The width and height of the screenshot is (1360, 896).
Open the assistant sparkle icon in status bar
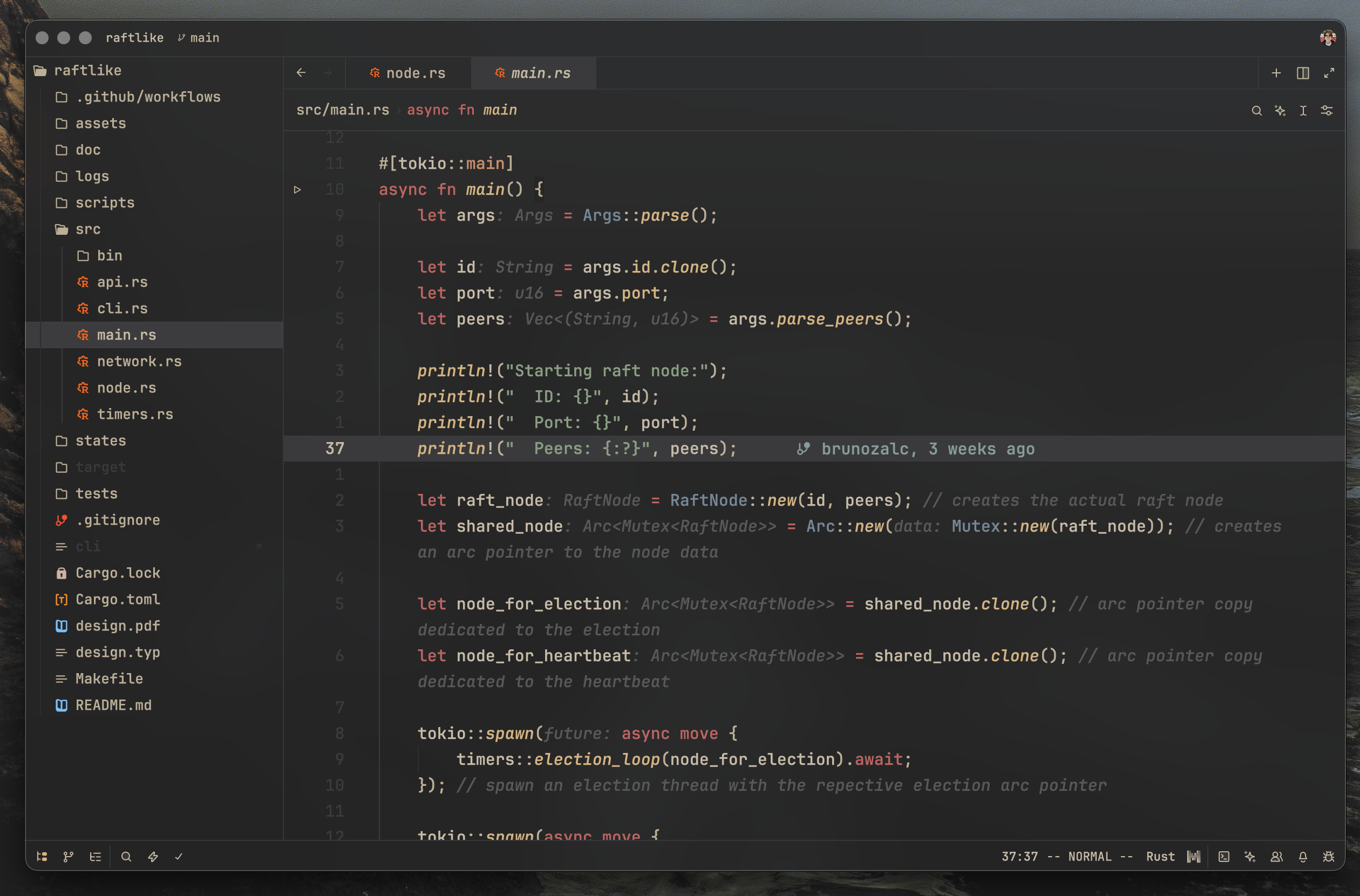[1250, 856]
